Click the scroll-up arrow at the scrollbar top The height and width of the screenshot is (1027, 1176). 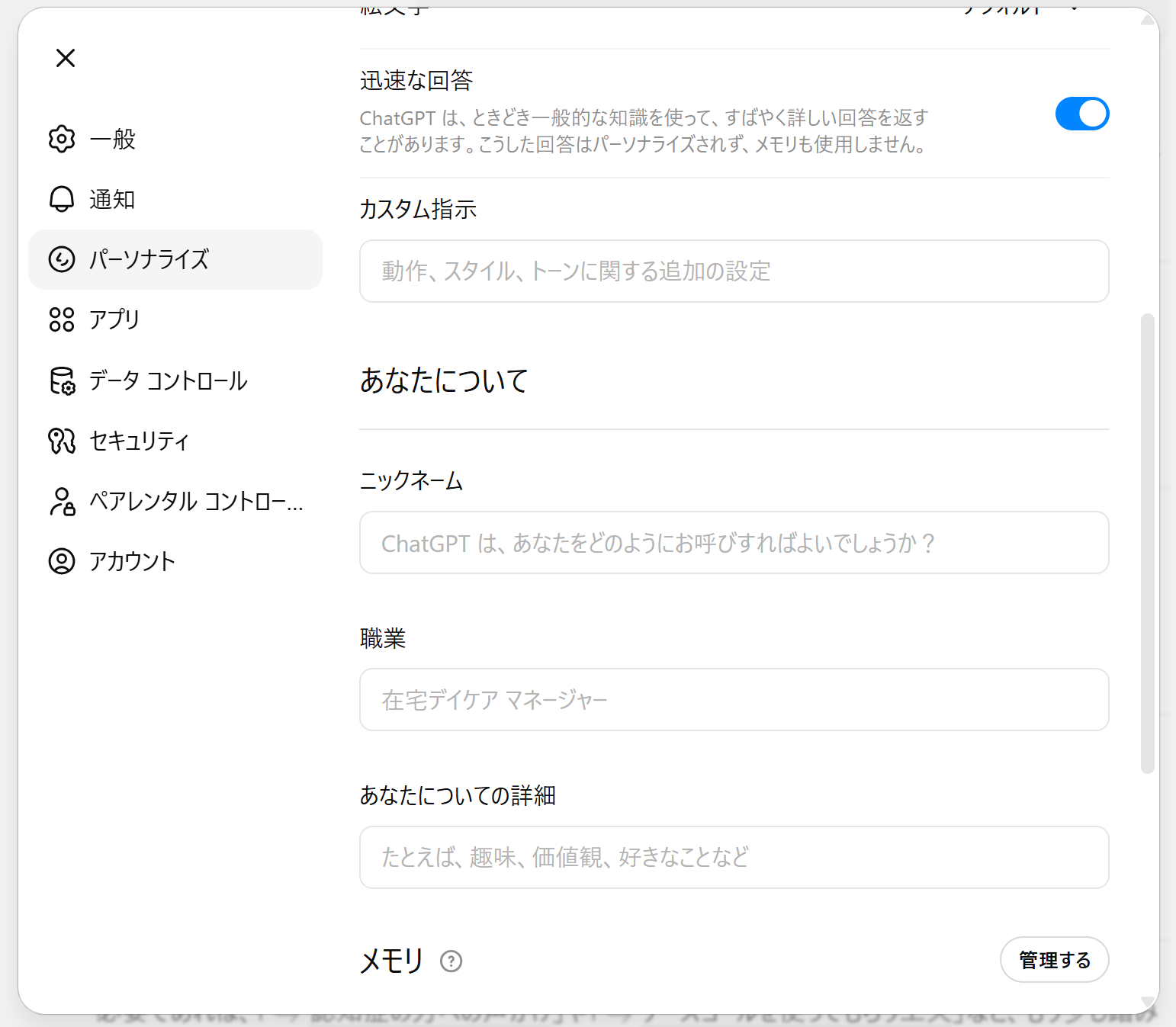1148,20
